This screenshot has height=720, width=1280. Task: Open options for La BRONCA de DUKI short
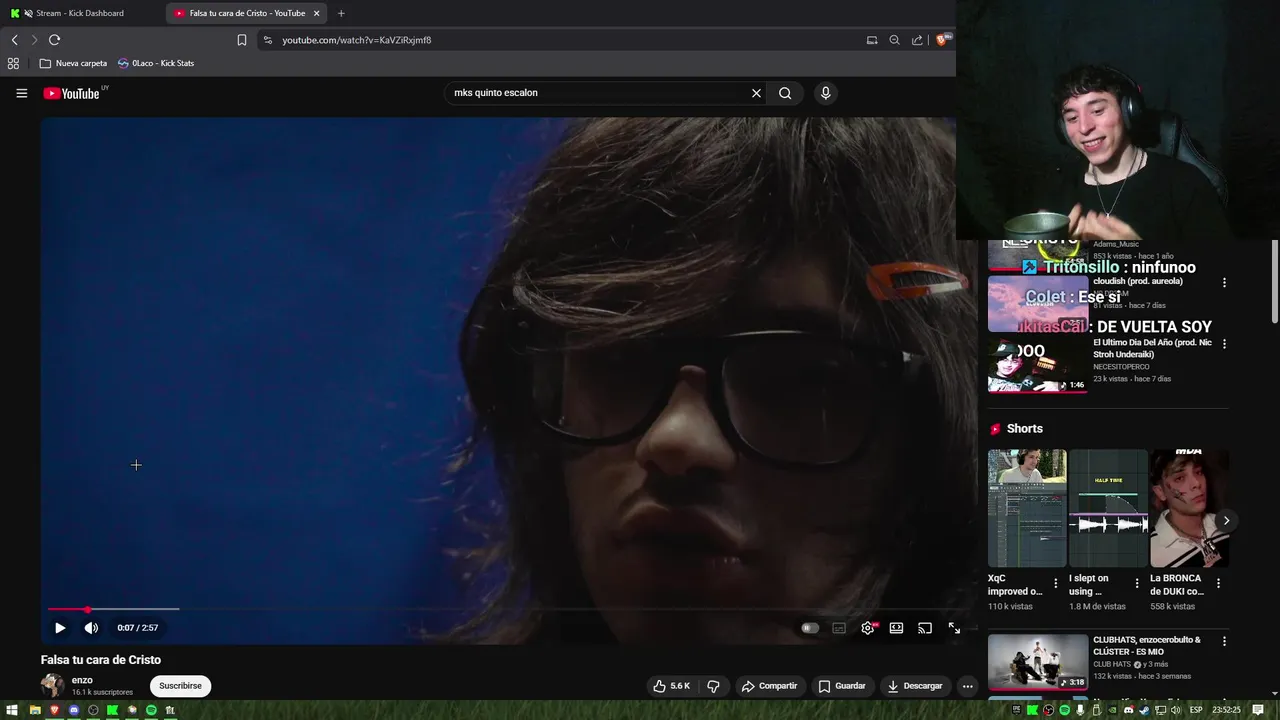coord(1218,583)
